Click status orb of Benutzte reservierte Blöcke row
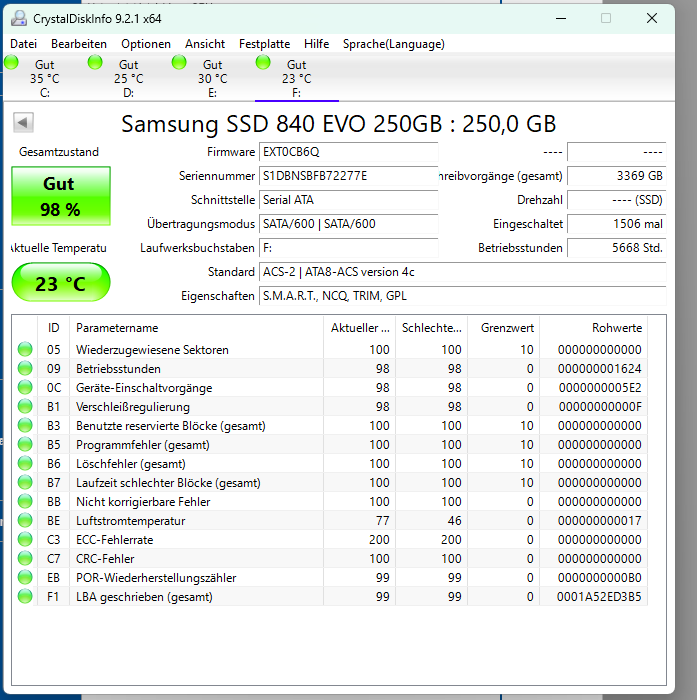Viewport: 697px width, 700px height. click(25, 425)
